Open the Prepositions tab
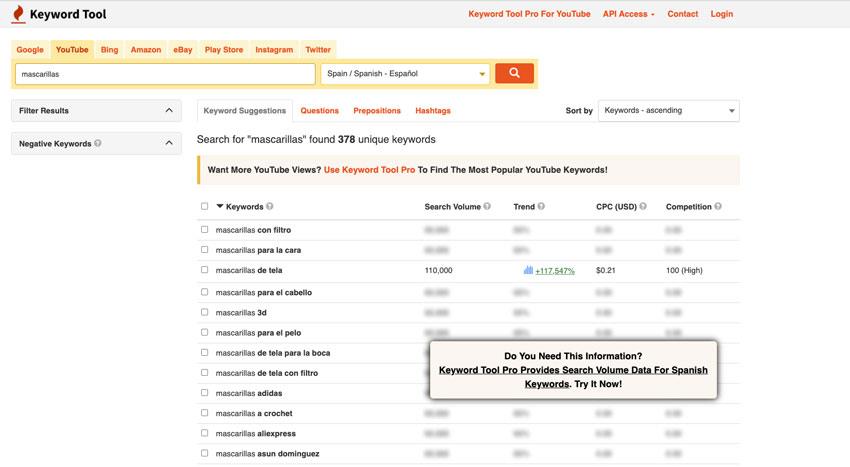 click(377, 111)
